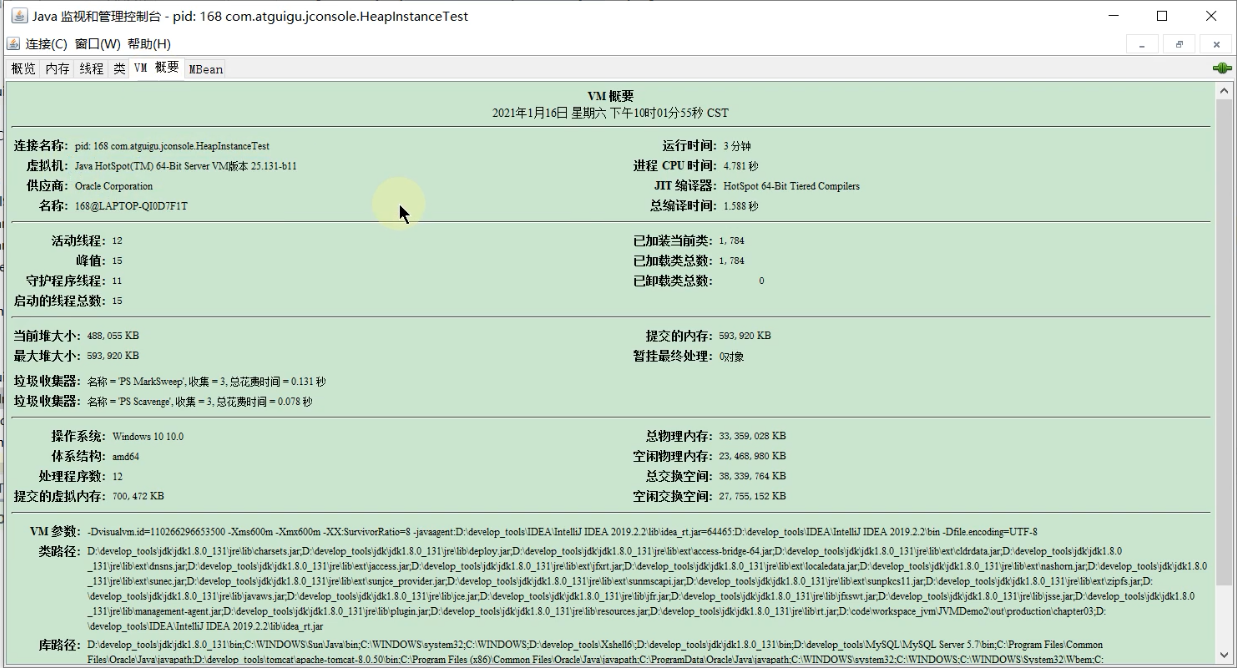Image resolution: width=1237 pixels, height=668 pixels.
Task: Click the Java HotSpot 64-Bit Server VM value
Action: 186,166
